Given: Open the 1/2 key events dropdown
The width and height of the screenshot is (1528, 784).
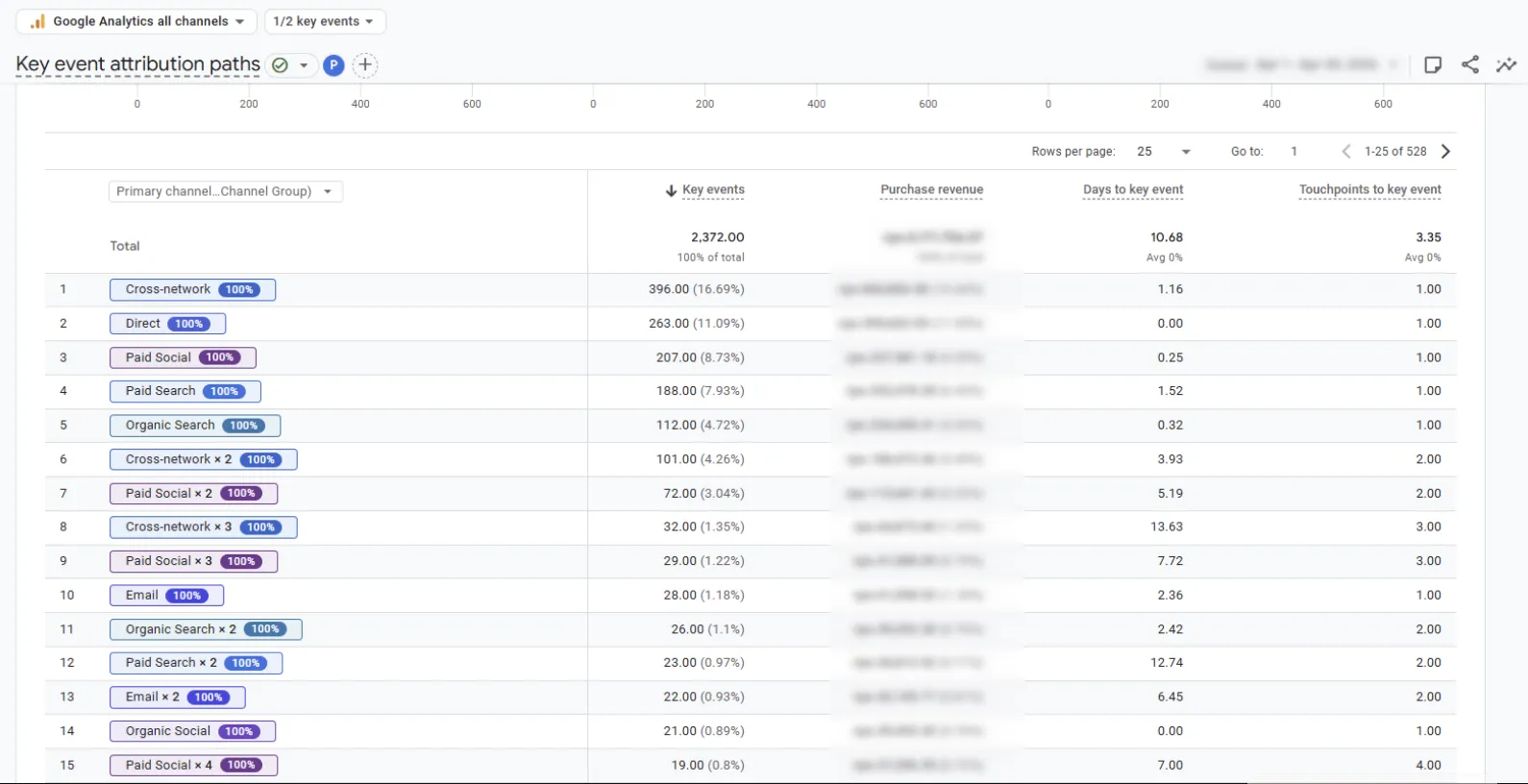Looking at the screenshot, I should pyautogui.click(x=325, y=21).
